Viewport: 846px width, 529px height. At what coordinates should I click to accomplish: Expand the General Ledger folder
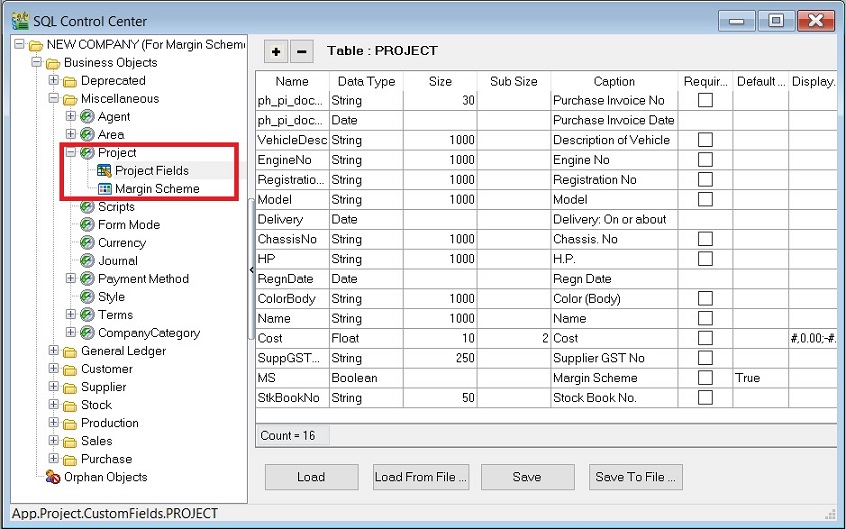(x=54, y=351)
